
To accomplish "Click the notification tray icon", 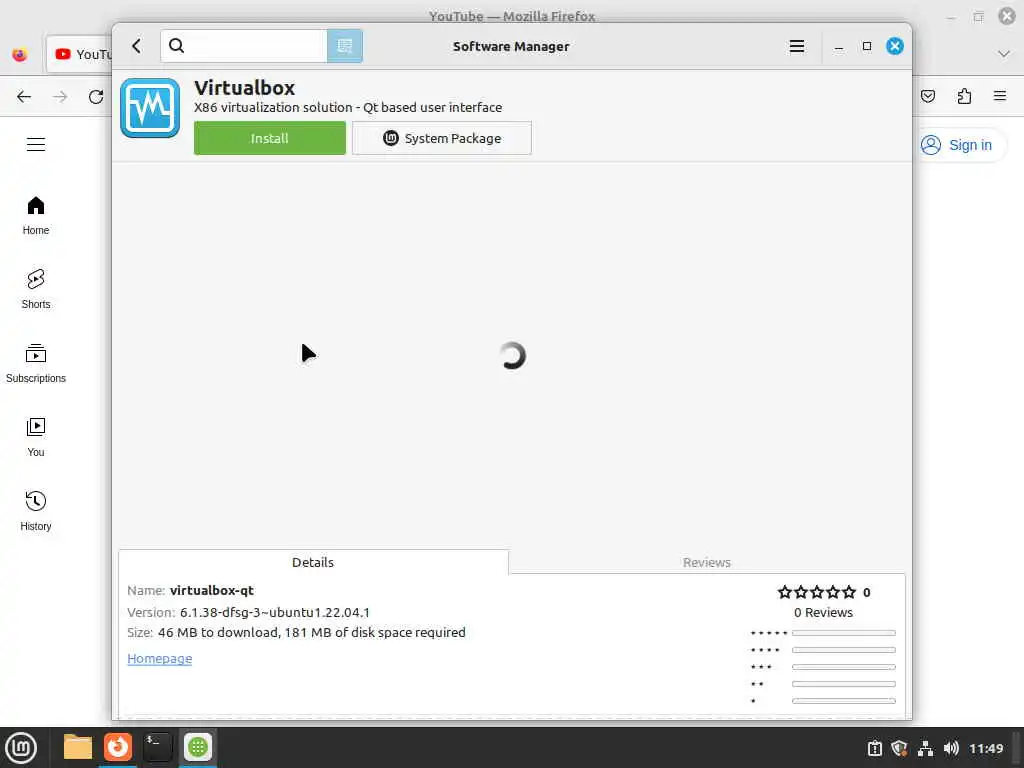I will tap(874, 748).
